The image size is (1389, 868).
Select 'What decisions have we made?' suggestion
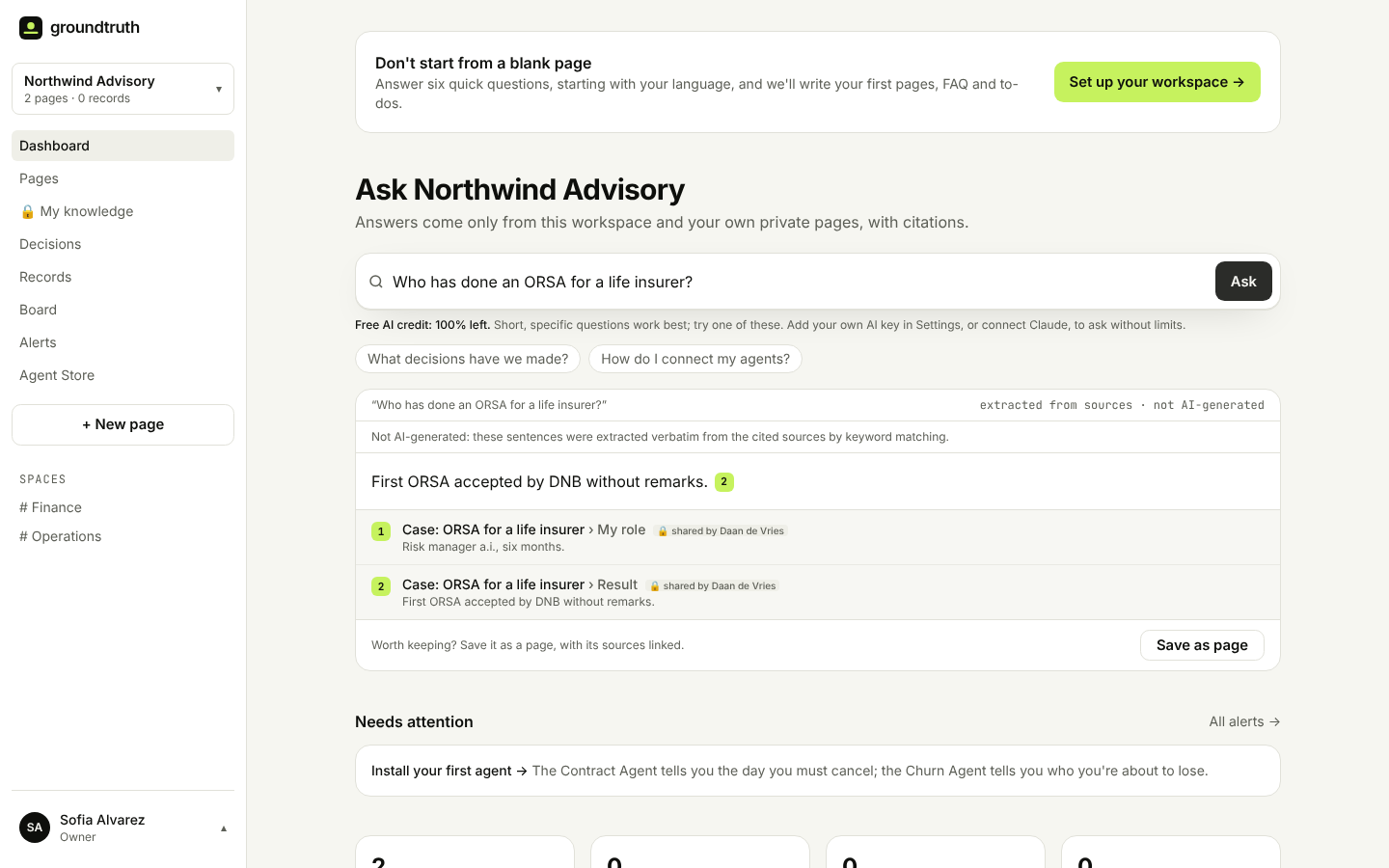pos(468,359)
